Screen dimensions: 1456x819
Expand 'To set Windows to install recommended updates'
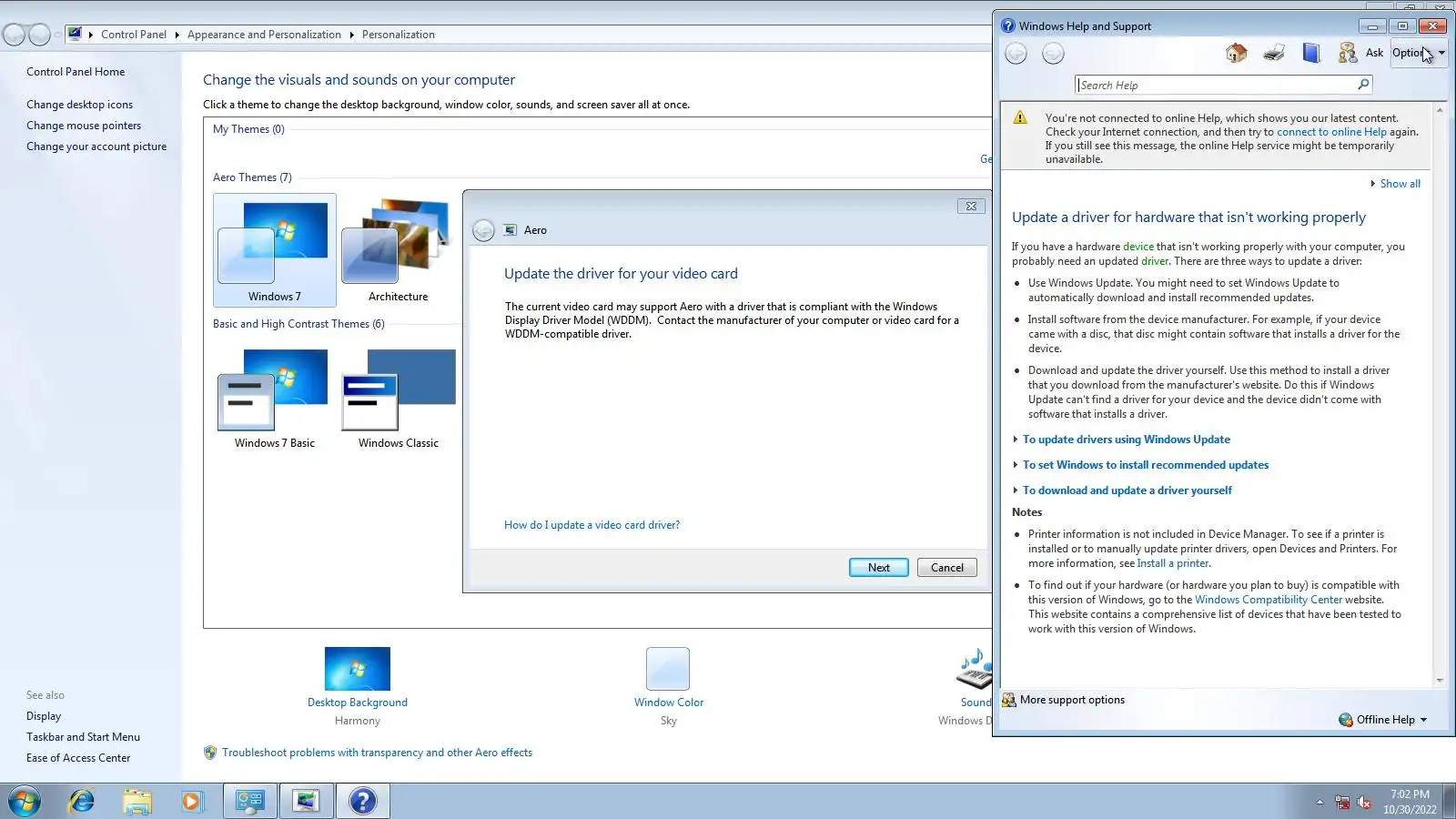[1145, 465]
